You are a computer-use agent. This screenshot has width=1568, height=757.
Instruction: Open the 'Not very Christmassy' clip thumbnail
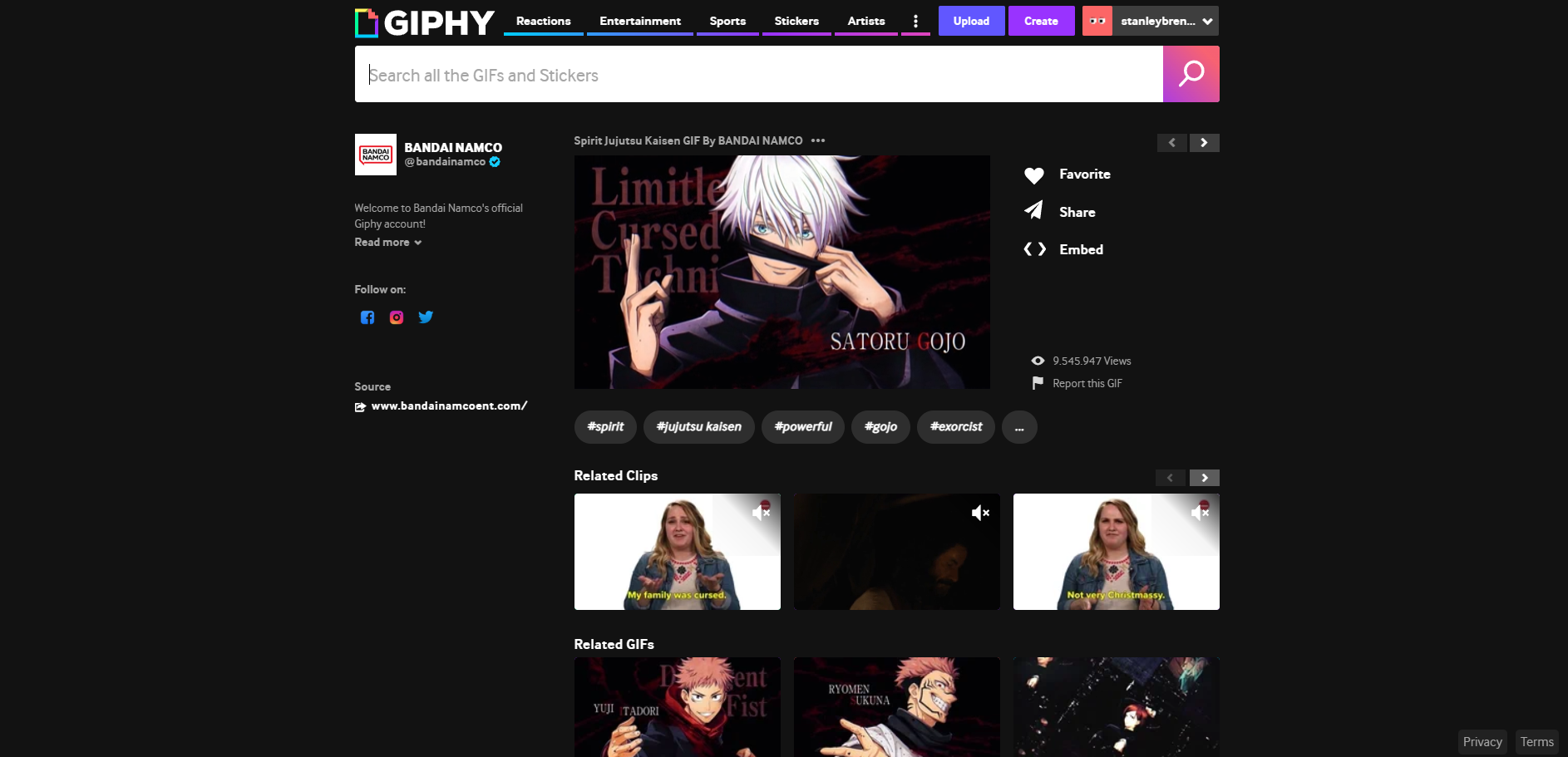[1117, 552]
